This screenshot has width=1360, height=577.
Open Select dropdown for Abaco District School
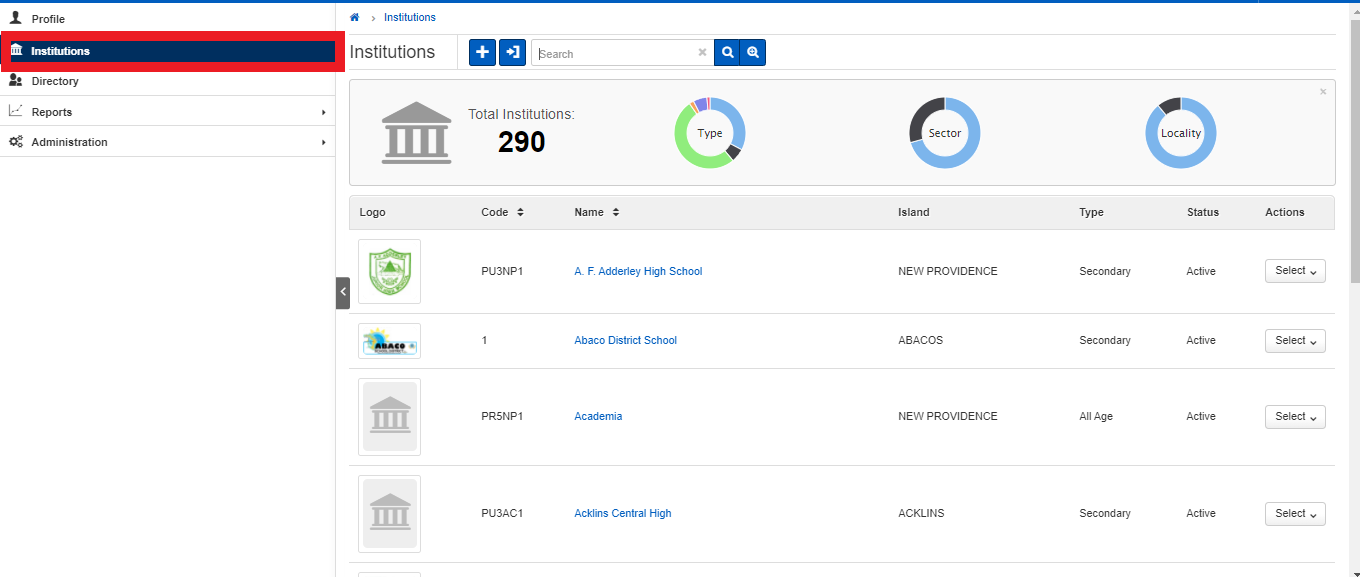pos(1295,341)
